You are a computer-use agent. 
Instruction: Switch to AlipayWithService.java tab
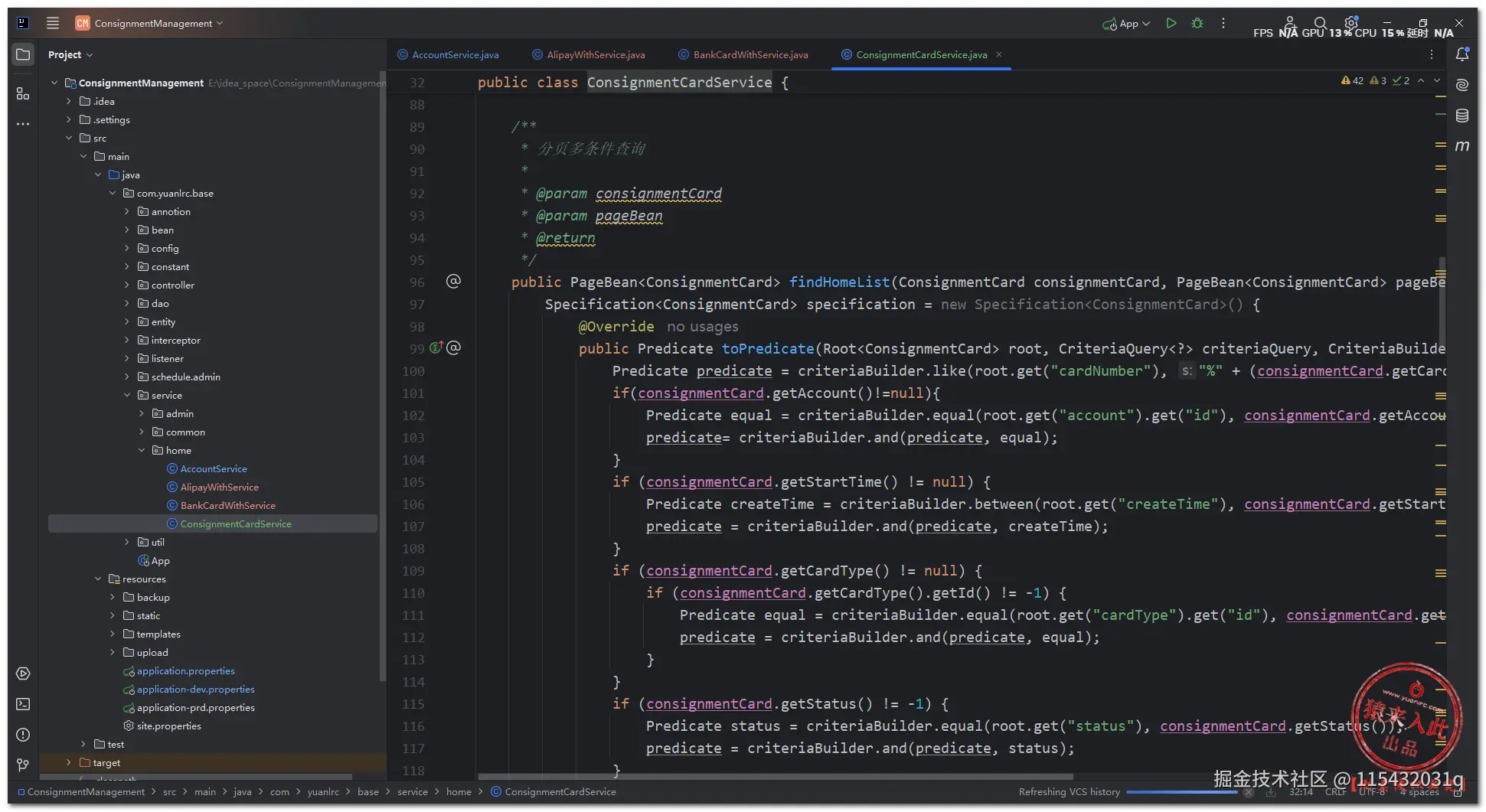pyautogui.click(x=589, y=55)
